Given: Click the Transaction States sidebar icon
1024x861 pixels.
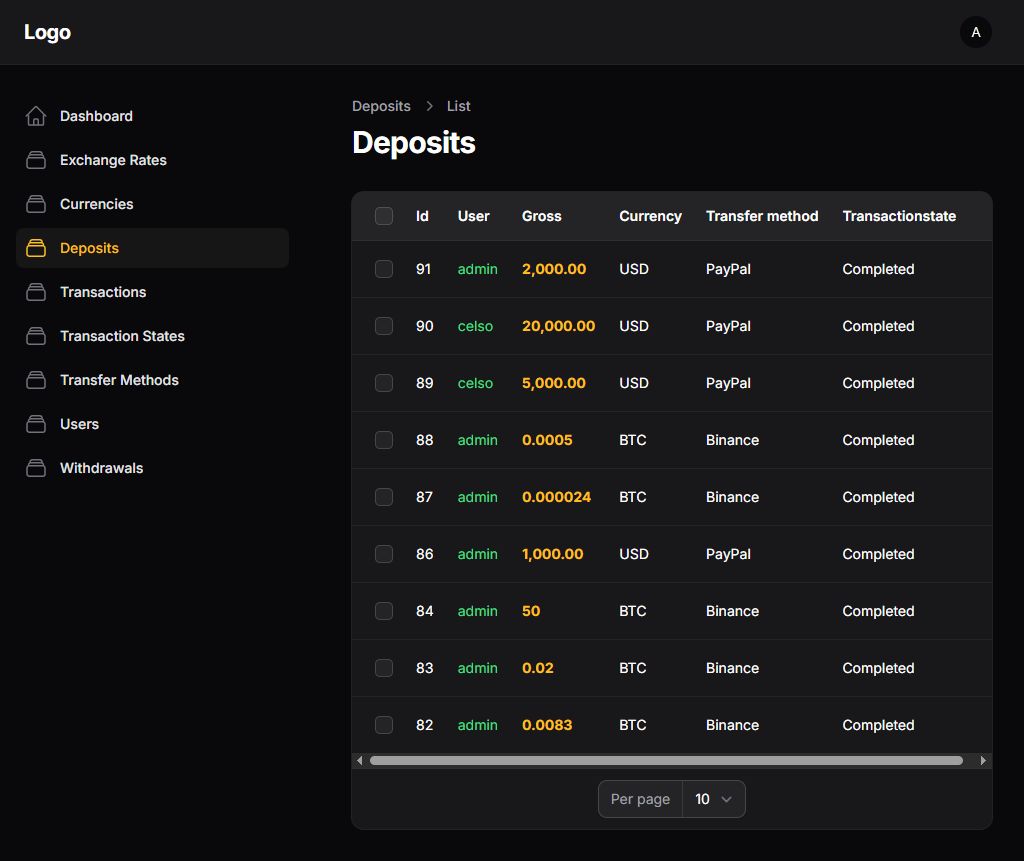Looking at the screenshot, I should (36, 336).
